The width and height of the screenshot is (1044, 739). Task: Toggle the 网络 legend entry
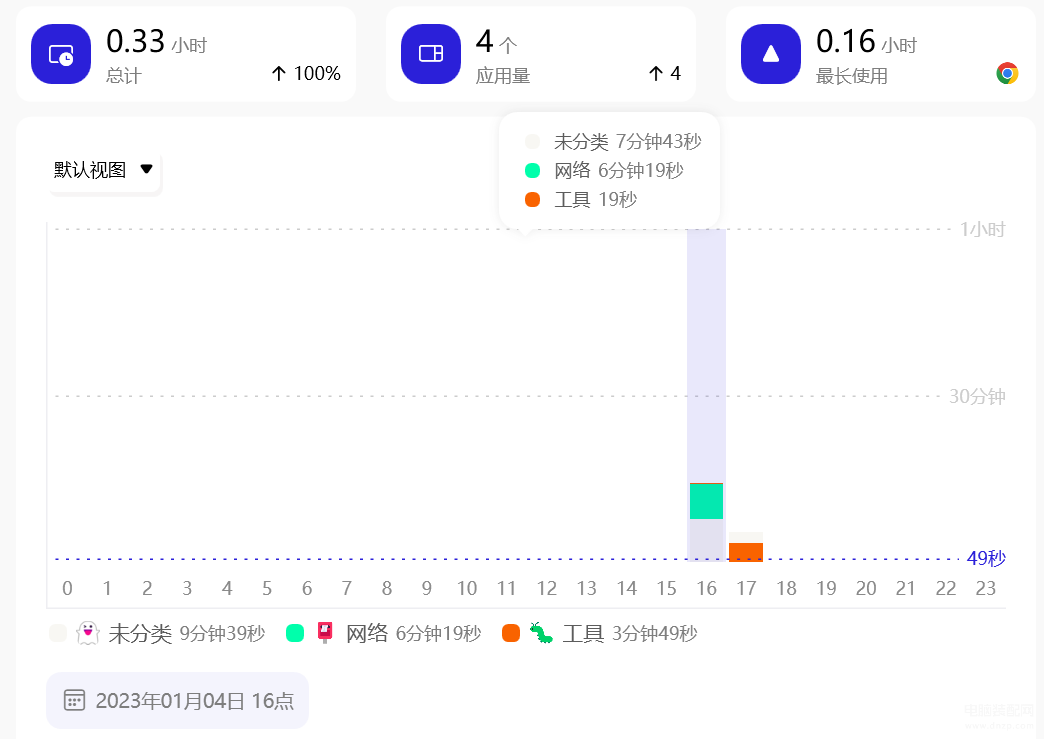(x=384, y=633)
